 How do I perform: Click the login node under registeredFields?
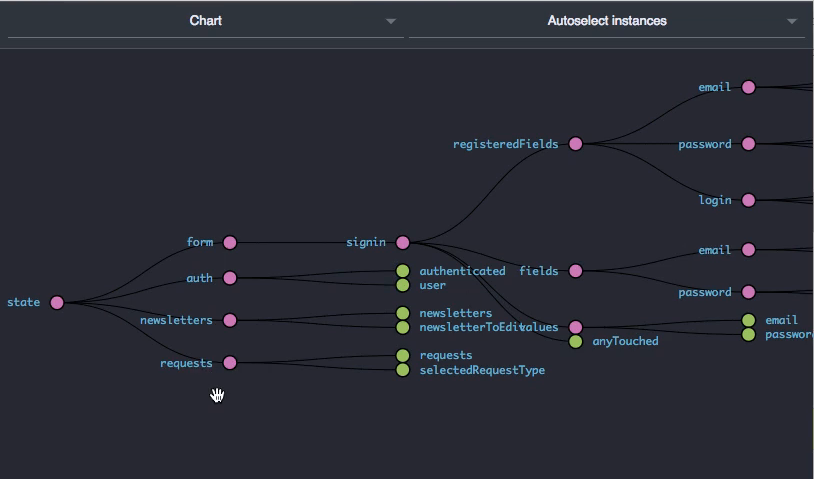(x=748, y=200)
